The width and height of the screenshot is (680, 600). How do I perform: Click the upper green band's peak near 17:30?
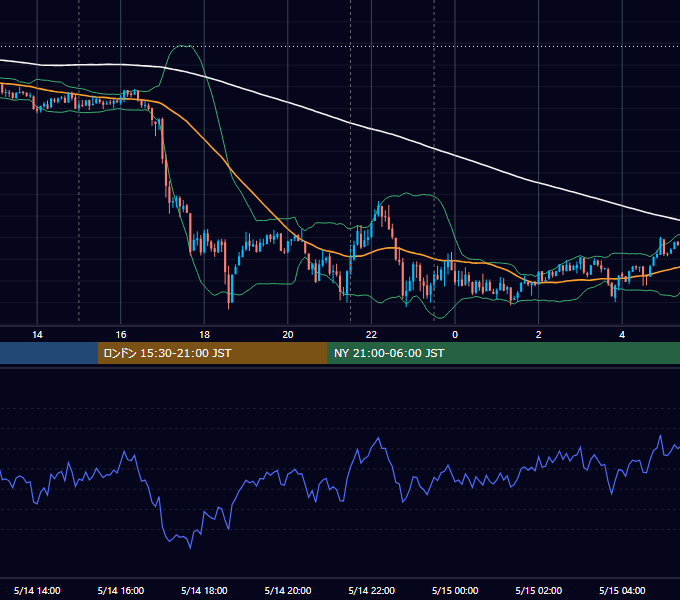[185, 45]
